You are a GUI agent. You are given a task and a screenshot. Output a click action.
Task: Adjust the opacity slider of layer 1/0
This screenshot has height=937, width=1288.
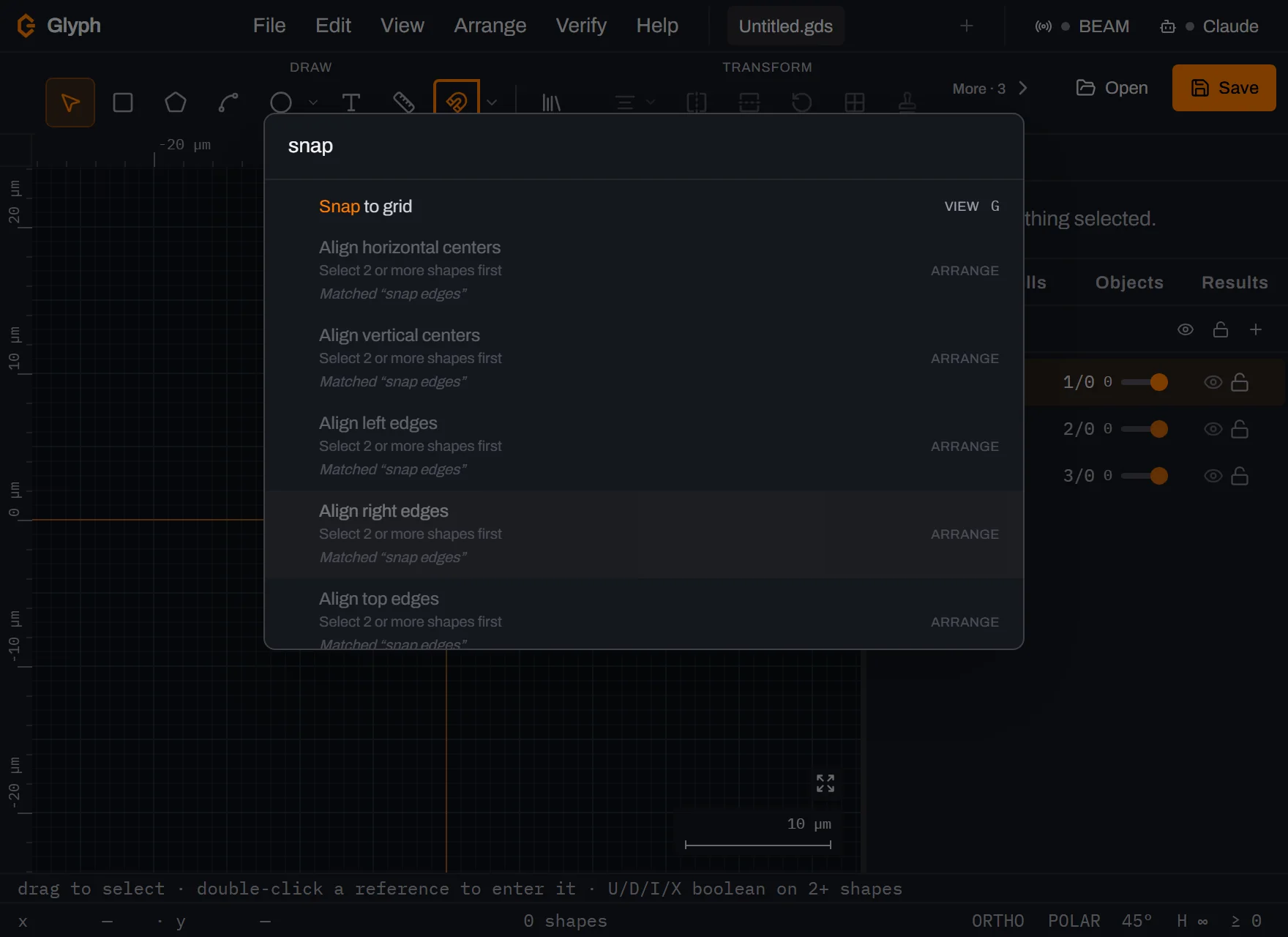pyautogui.click(x=1145, y=382)
